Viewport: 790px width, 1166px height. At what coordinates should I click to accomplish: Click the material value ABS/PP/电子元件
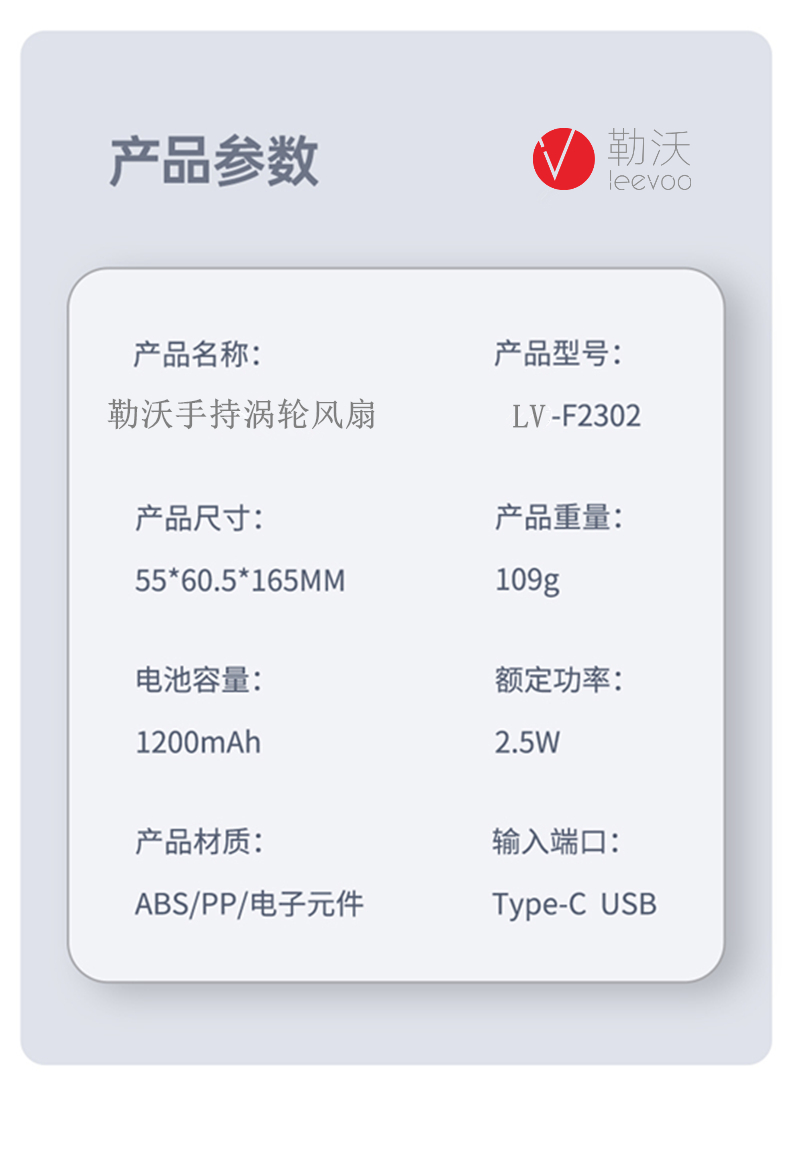coord(249,904)
